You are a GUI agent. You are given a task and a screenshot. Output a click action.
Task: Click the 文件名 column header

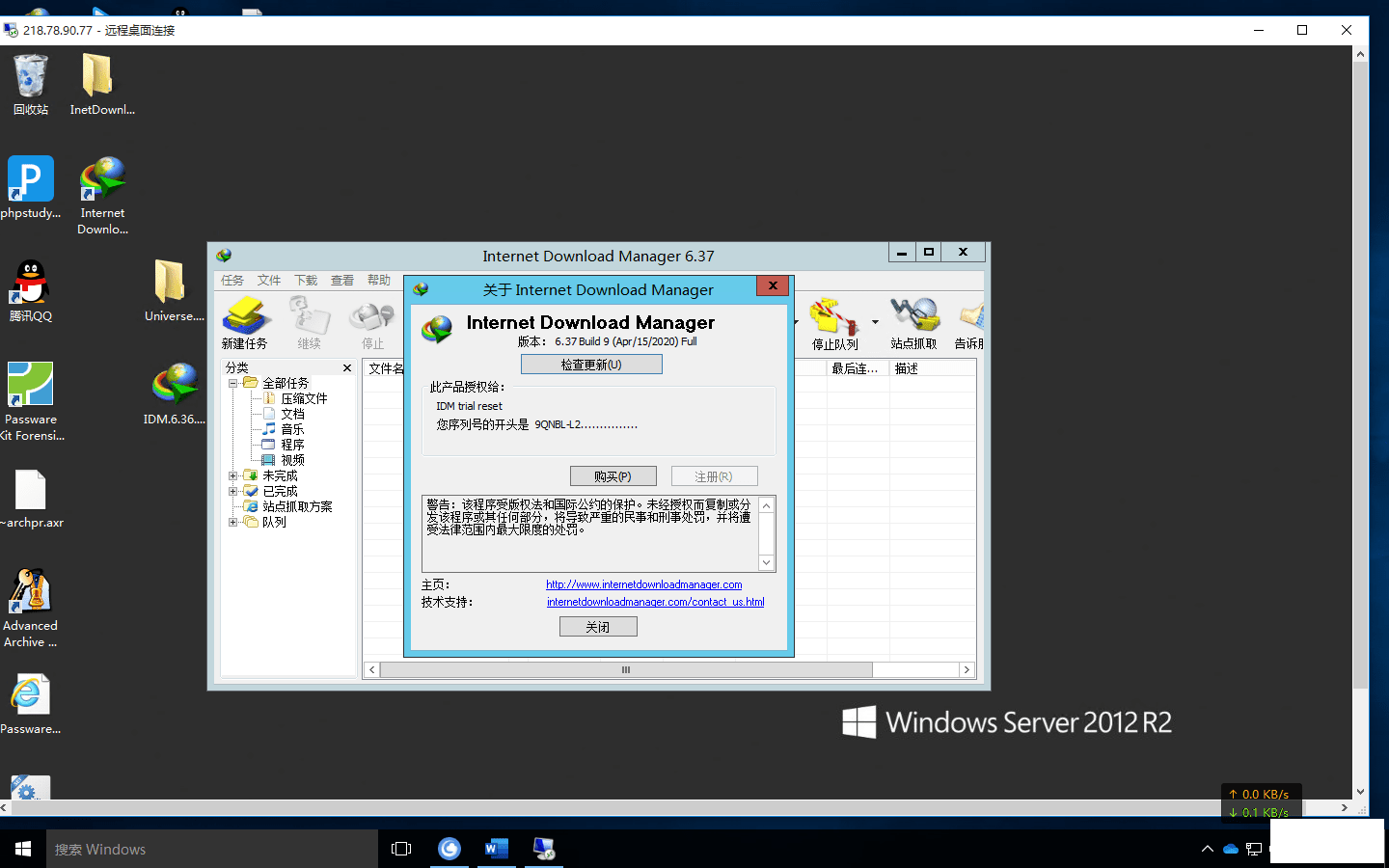[x=386, y=368]
